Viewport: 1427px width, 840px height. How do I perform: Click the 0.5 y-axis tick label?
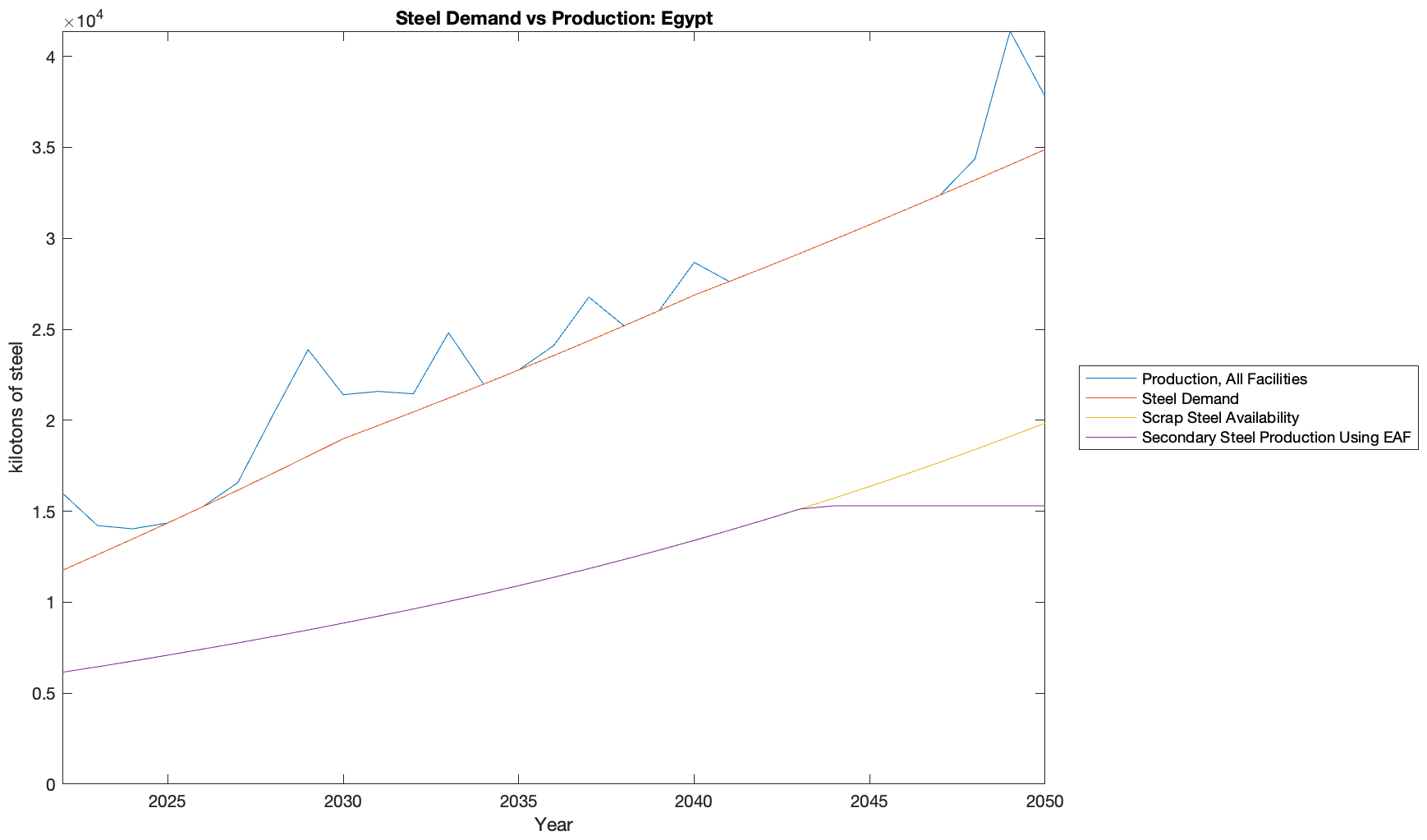coord(44,694)
